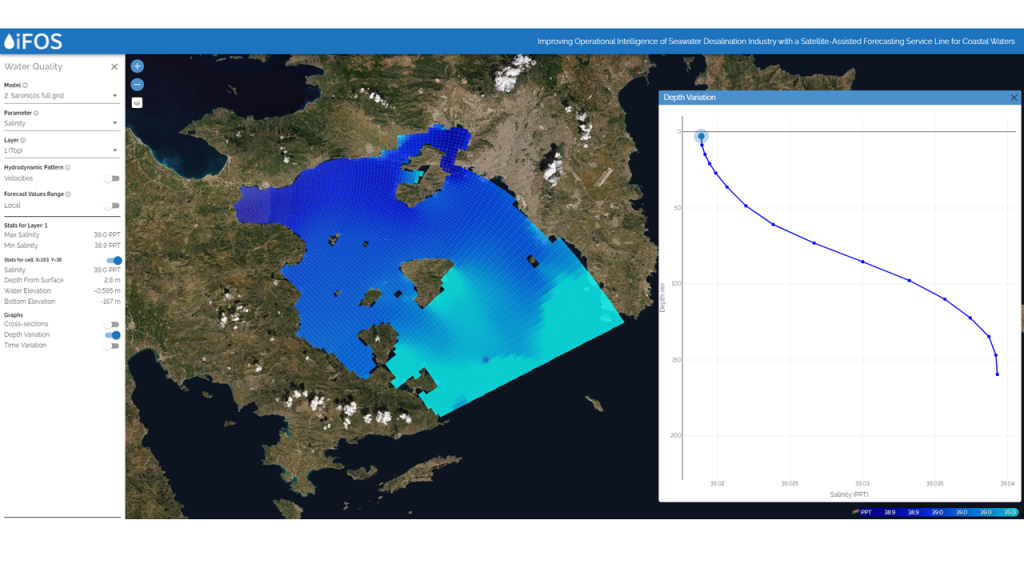1024x576 pixels.
Task: Click the map zoom-out icon
Action: coord(136,85)
